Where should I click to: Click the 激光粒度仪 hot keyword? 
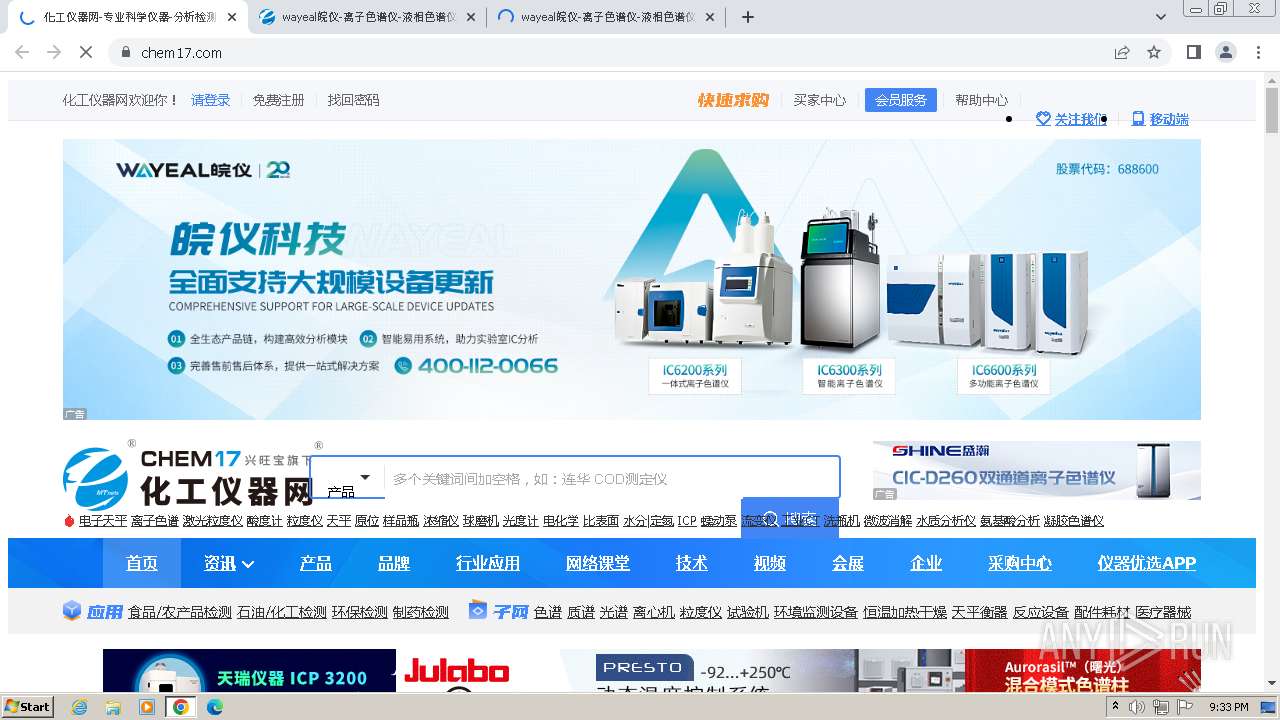tap(213, 521)
